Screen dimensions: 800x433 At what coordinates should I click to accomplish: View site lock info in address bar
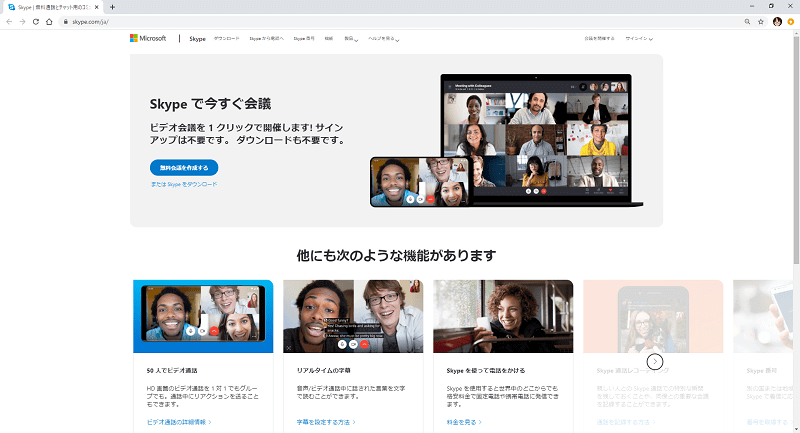(65, 22)
